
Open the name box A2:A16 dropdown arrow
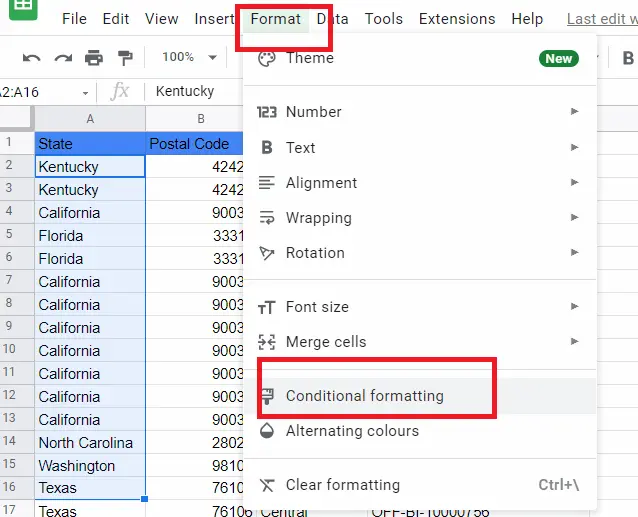tap(85, 93)
